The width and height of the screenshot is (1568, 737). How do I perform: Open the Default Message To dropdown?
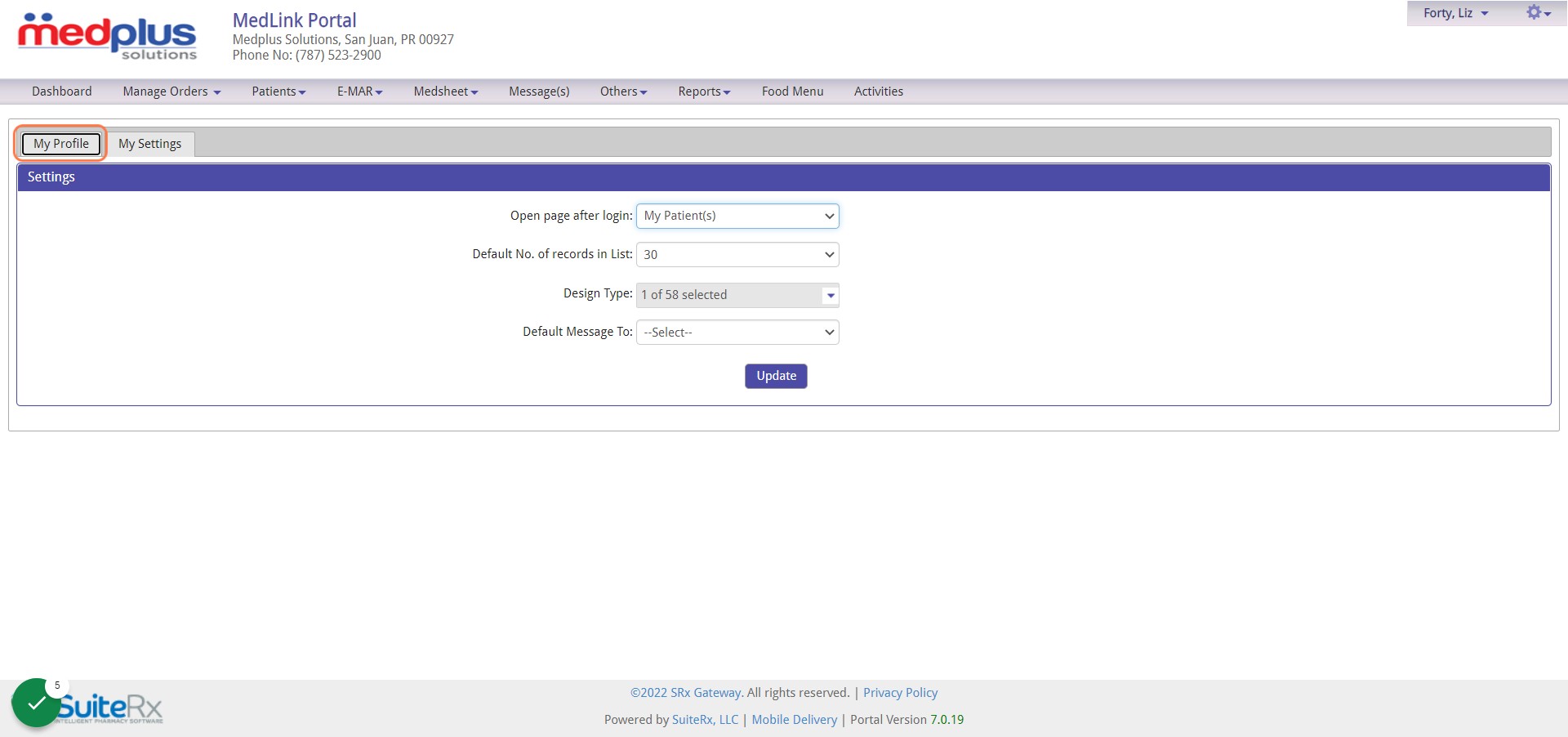coord(737,332)
